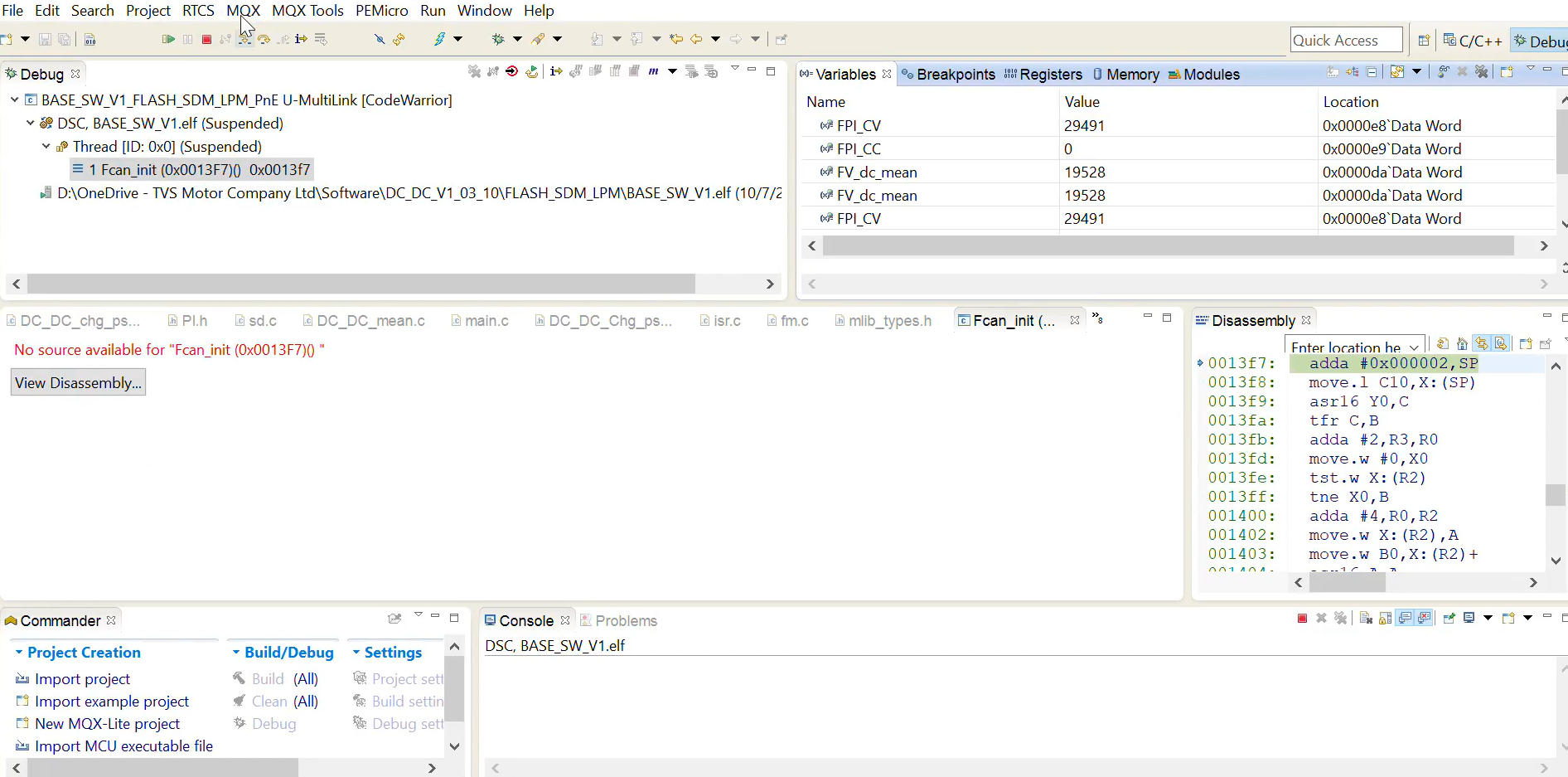Open the PEMicro menu

click(x=382, y=11)
